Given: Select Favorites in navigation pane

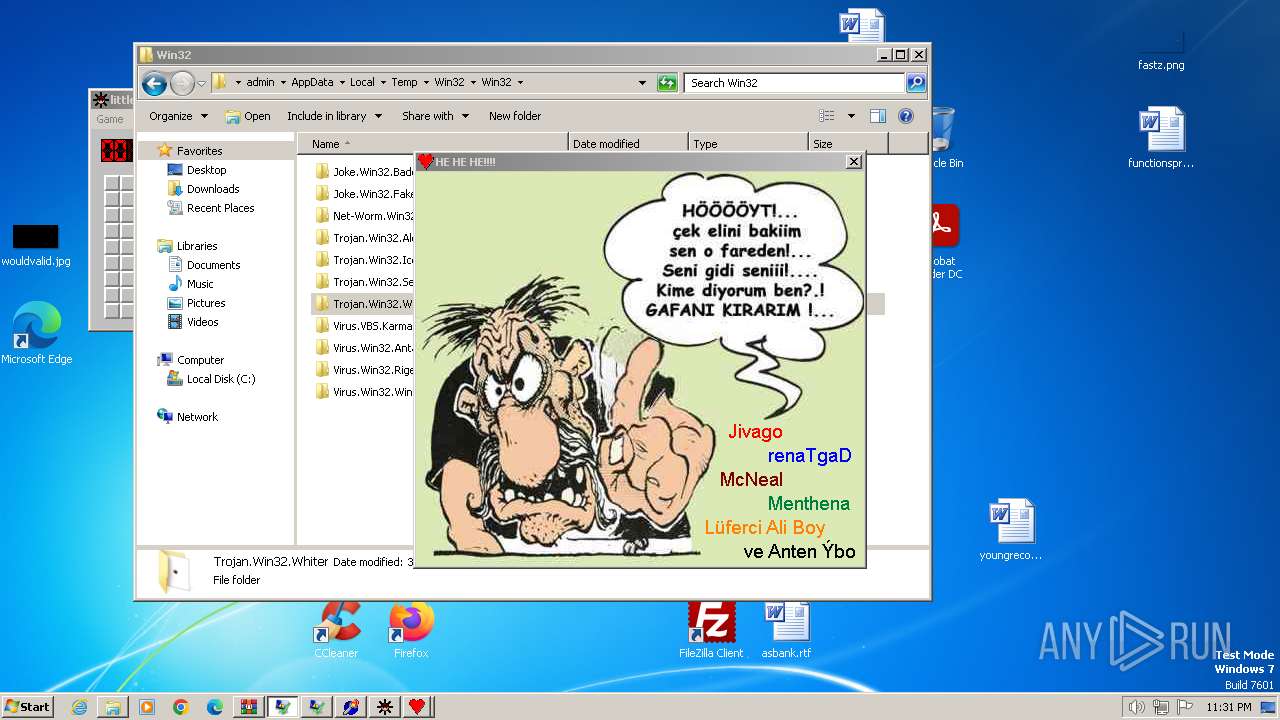Looking at the screenshot, I should click(x=199, y=151).
